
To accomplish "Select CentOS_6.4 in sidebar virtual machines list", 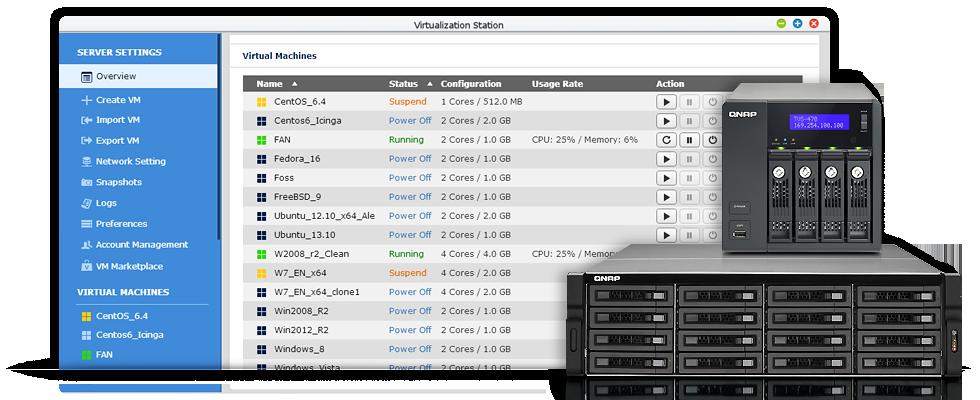I will click(122, 316).
